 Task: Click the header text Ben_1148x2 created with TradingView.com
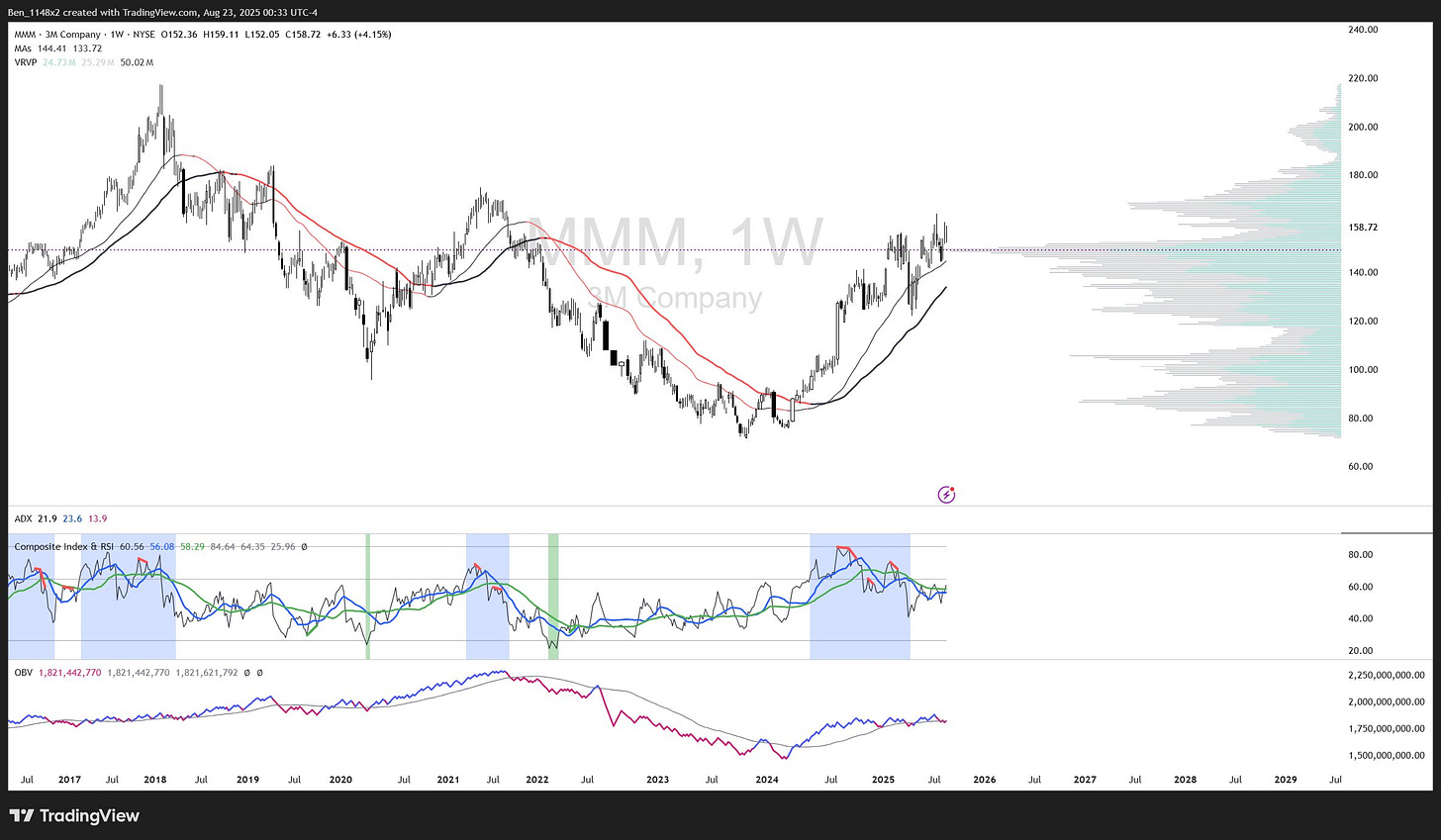(105, 12)
